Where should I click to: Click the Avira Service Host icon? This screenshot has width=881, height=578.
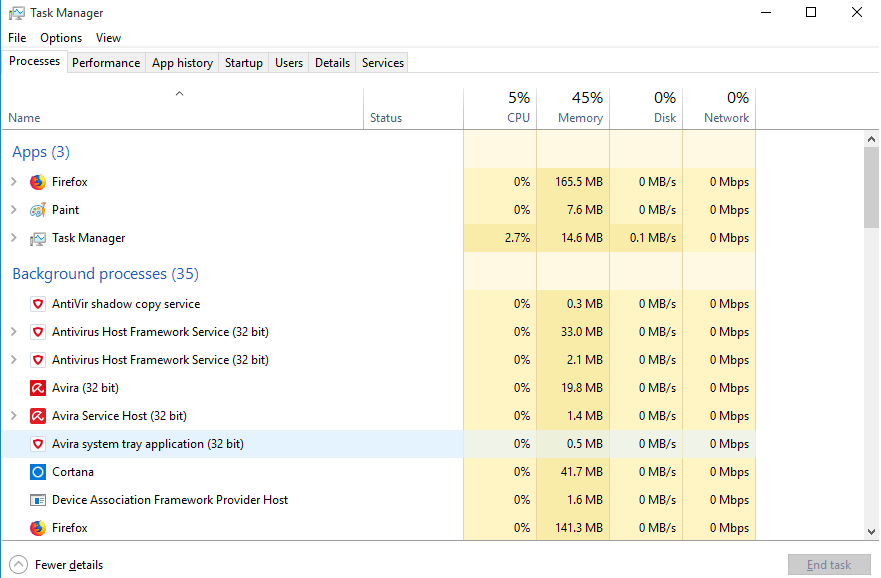tap(38, 416)
